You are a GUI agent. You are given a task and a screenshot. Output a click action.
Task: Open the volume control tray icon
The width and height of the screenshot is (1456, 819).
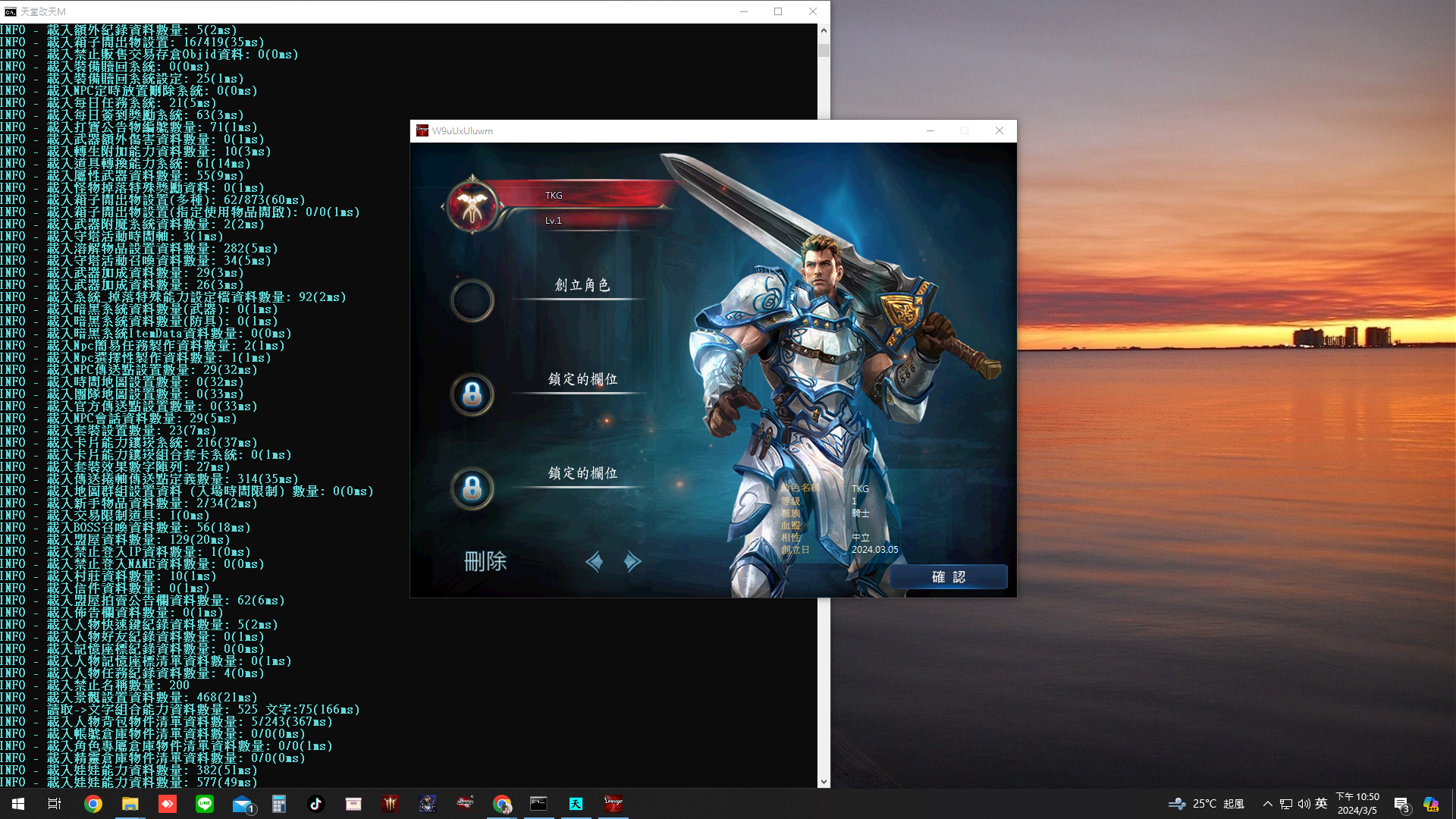[1304, 804]
